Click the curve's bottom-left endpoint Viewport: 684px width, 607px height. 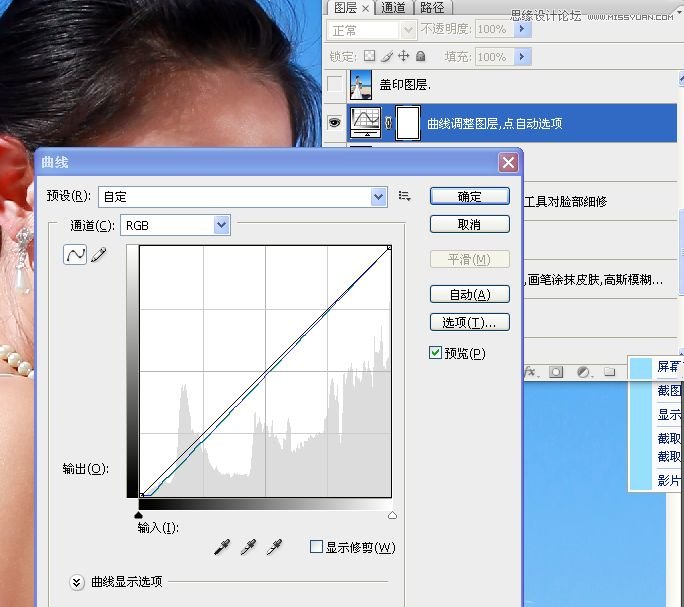(141, 495)
